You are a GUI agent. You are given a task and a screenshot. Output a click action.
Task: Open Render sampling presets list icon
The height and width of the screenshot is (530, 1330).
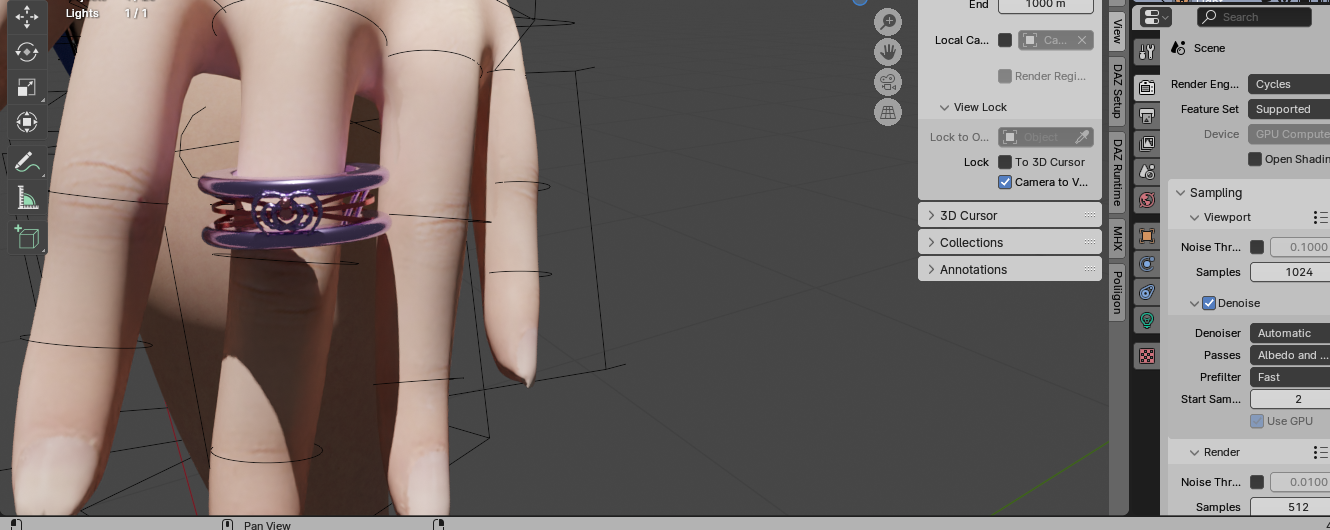tap(1320, 452)
